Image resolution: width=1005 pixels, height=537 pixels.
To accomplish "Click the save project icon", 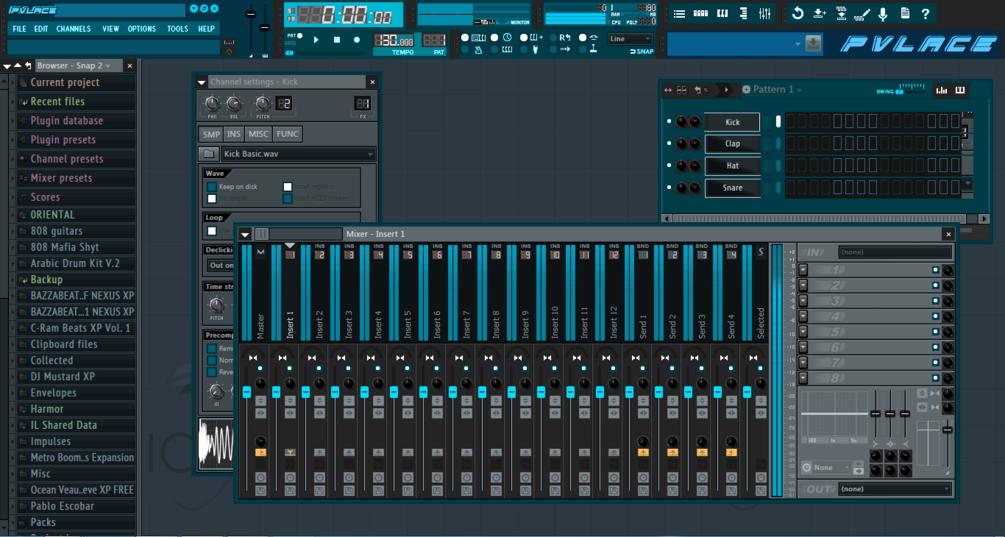I will click(820, 13).
